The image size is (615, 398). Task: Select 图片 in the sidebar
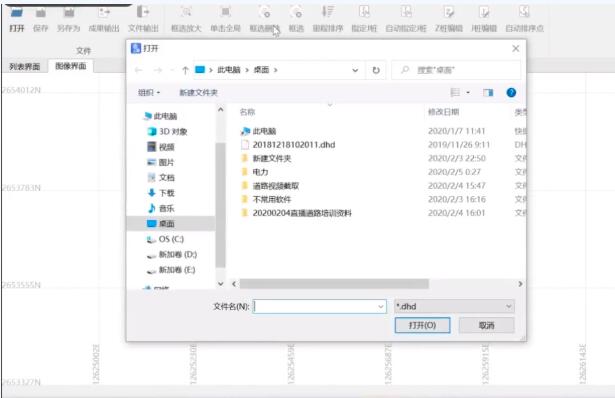[161, 162]
